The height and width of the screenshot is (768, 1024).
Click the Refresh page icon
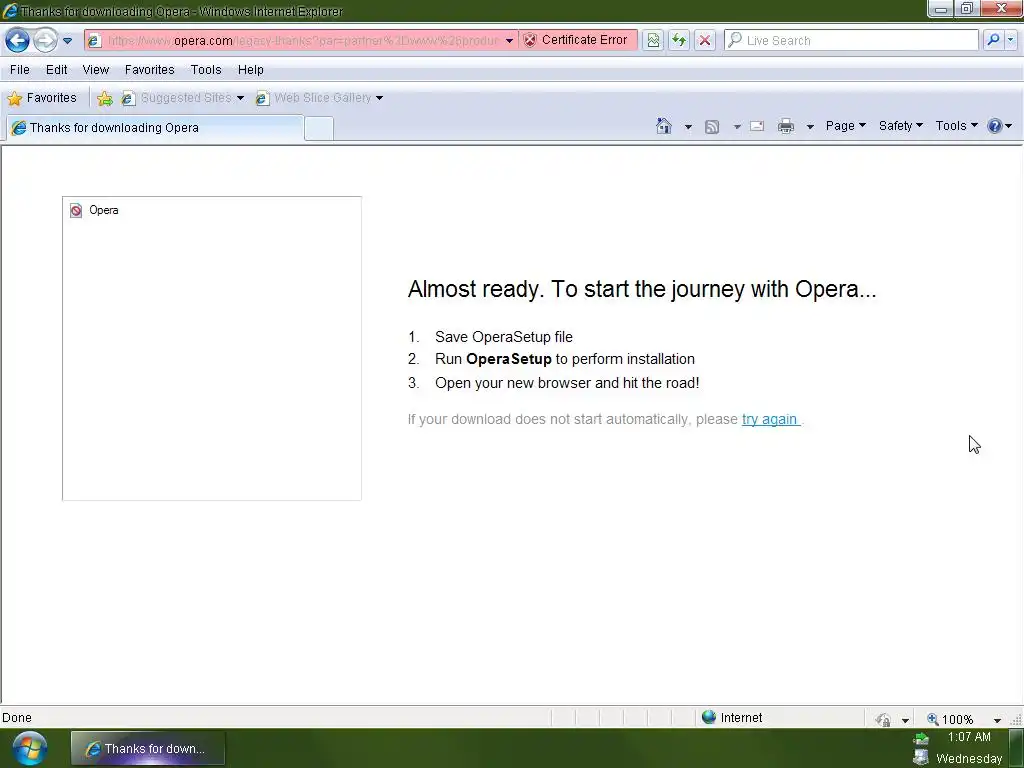click(x=679, y=40)
